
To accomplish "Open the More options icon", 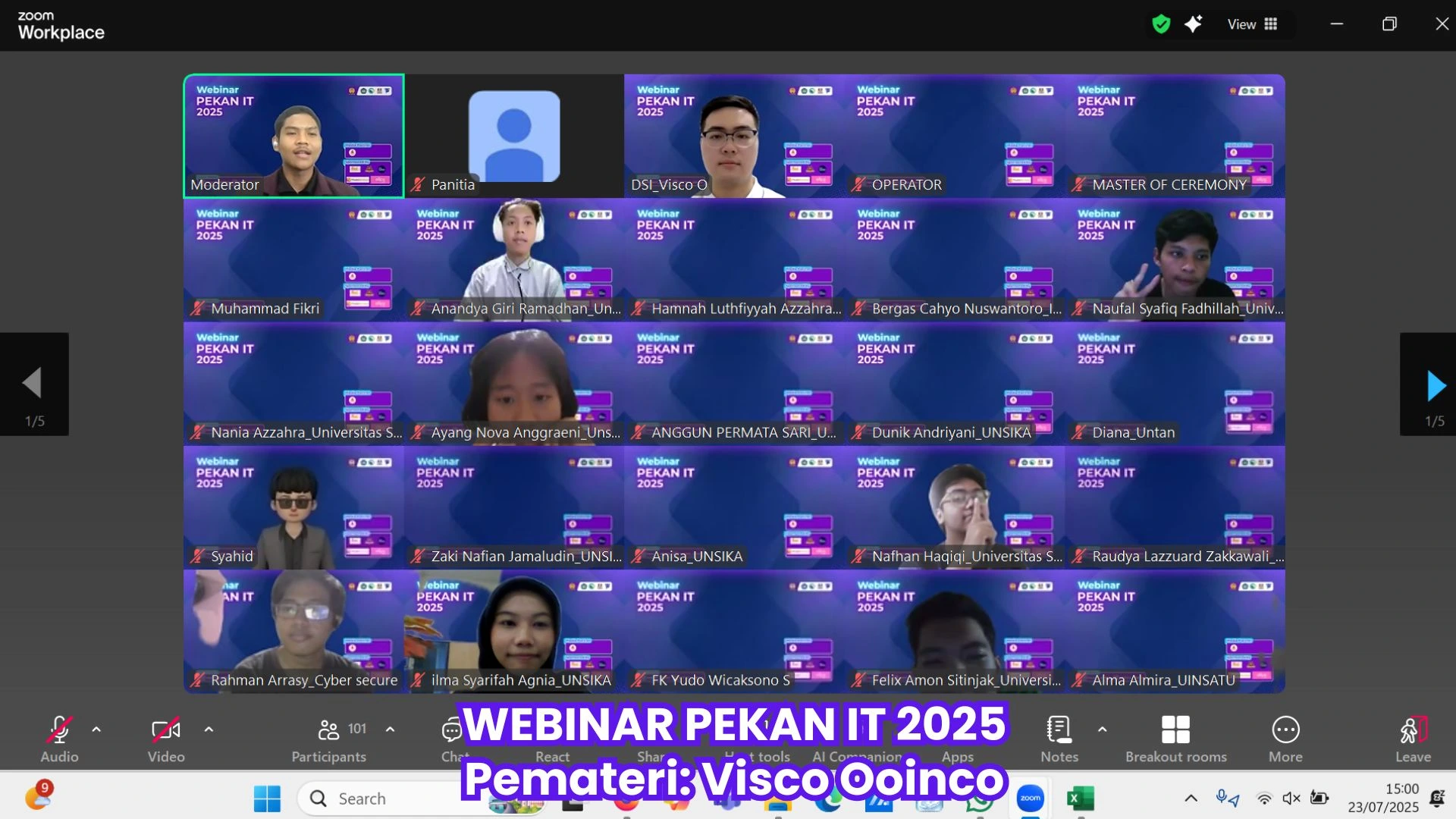I will tap(1285, 730).
